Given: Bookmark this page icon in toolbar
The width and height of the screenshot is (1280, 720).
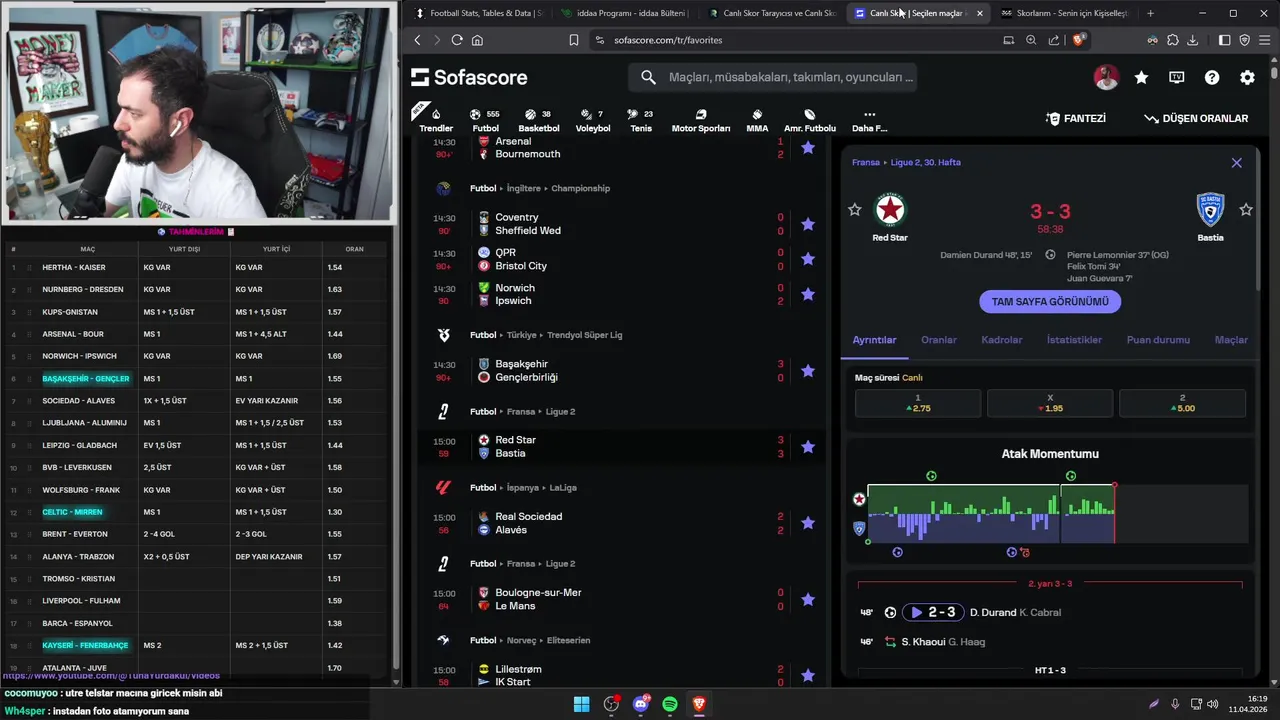Looking at the screenshot, I should pos(574,40).
